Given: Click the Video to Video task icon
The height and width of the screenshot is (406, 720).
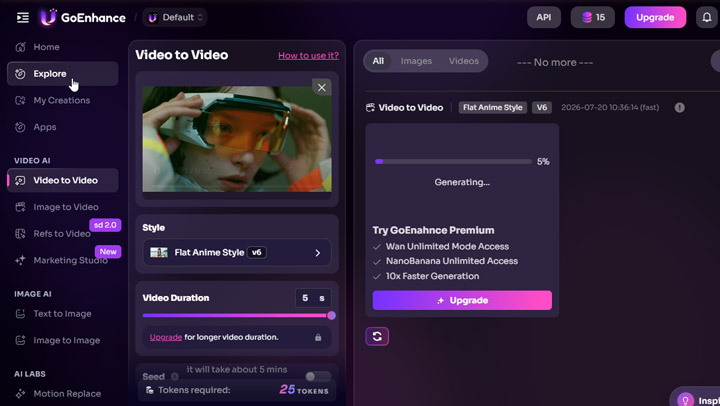Looking at the screenshot, I should 370,107.
